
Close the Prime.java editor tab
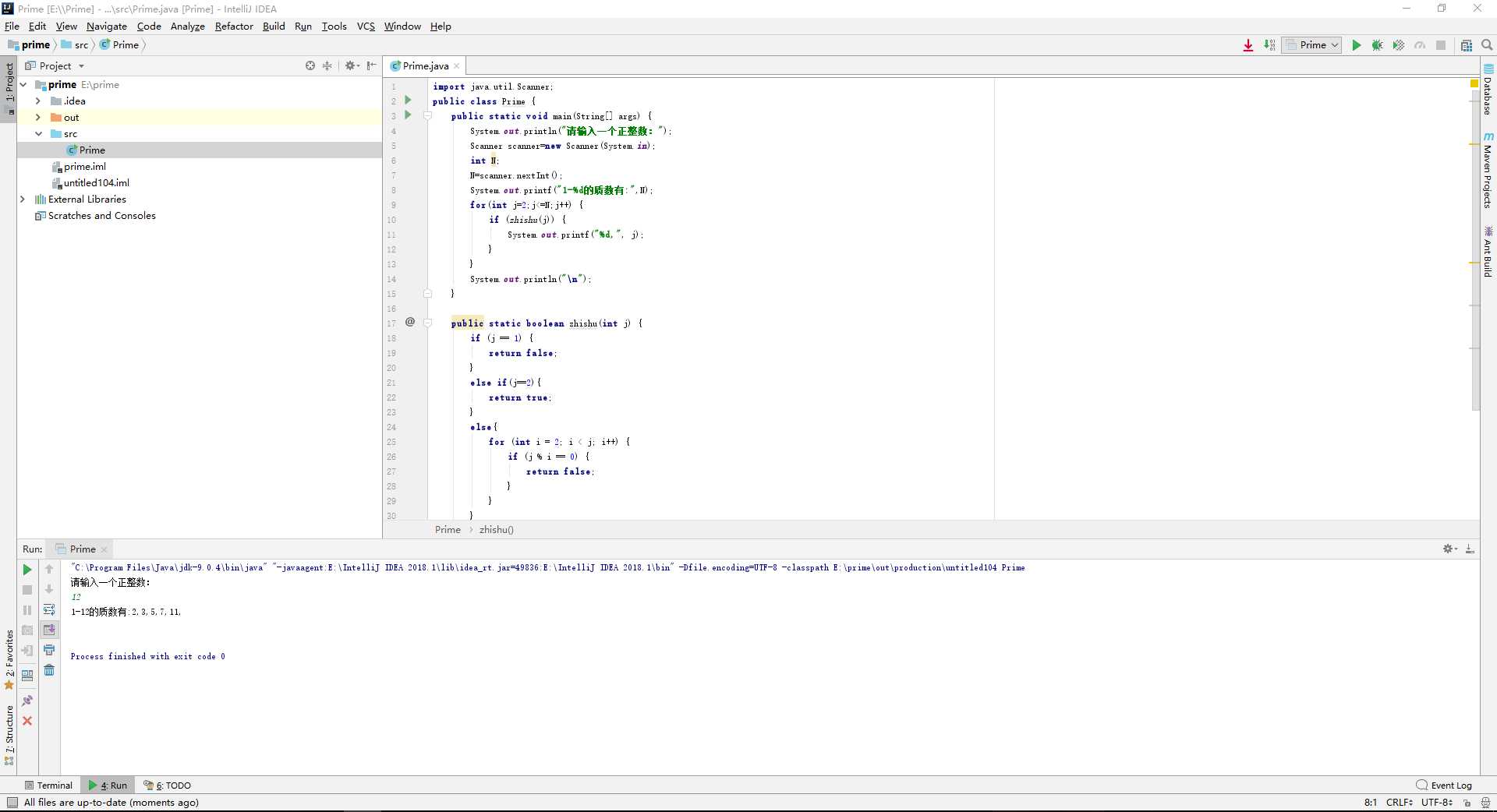pyautogui.click(x=457, y=66)
